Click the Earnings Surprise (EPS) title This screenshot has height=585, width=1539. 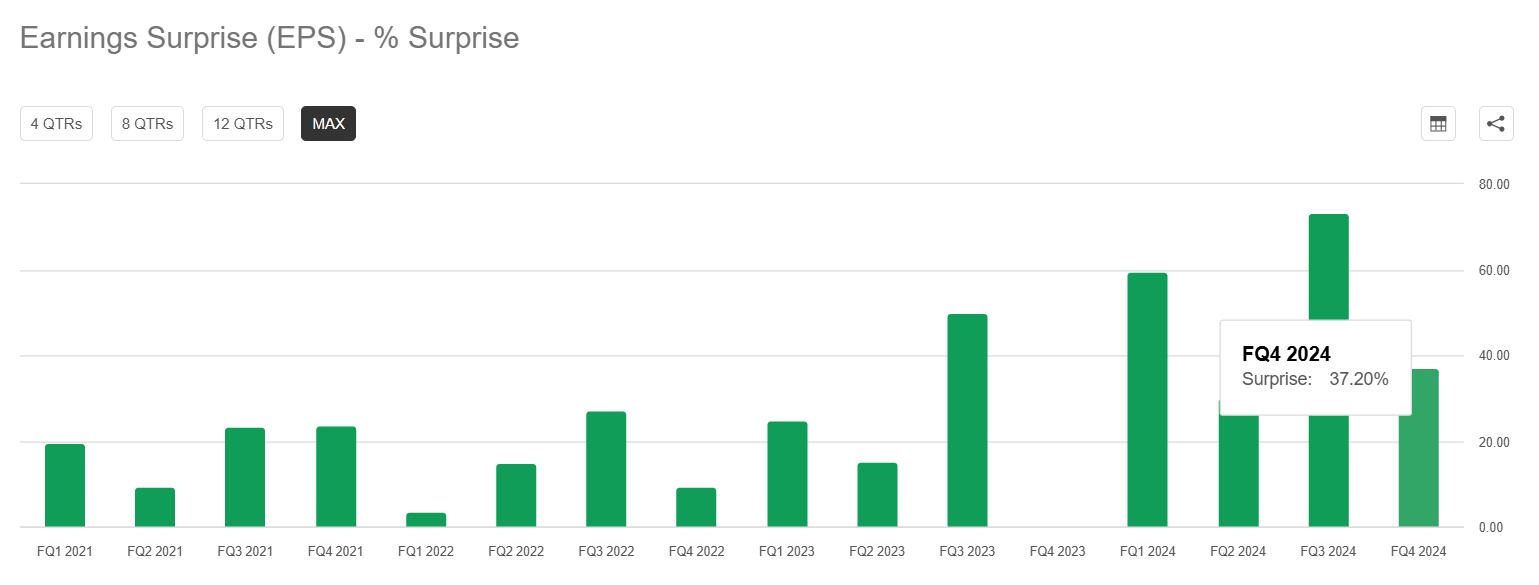pos(269,37)
